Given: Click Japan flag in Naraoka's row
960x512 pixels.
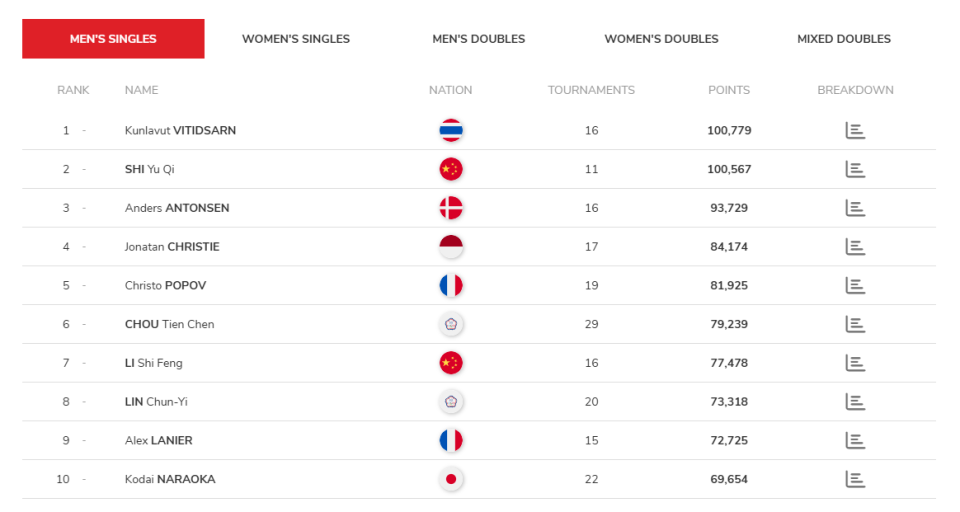Looking at the screenshot, I should coord(451,479).
